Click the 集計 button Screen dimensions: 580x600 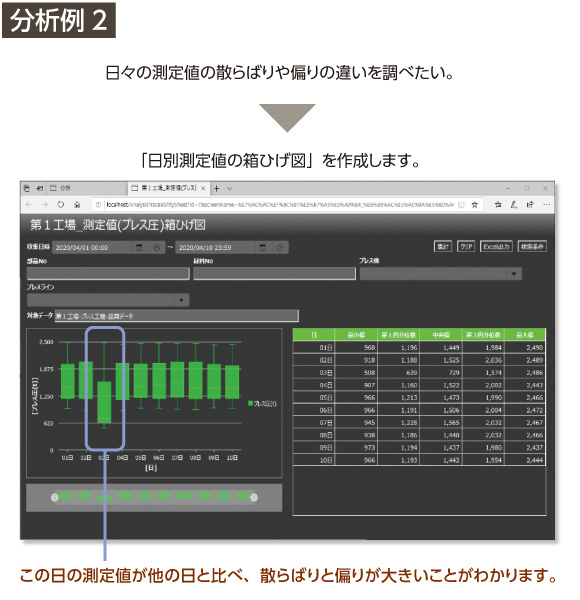click(443, 246)
